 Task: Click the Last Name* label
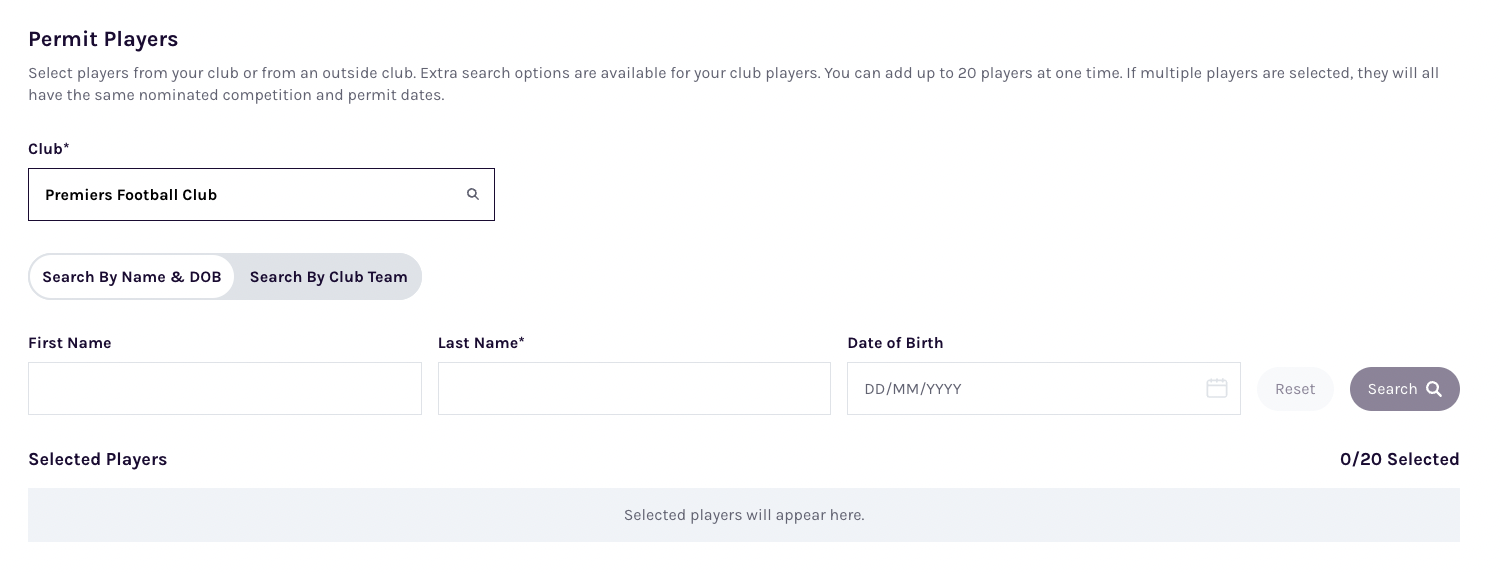tap(481, 343)
